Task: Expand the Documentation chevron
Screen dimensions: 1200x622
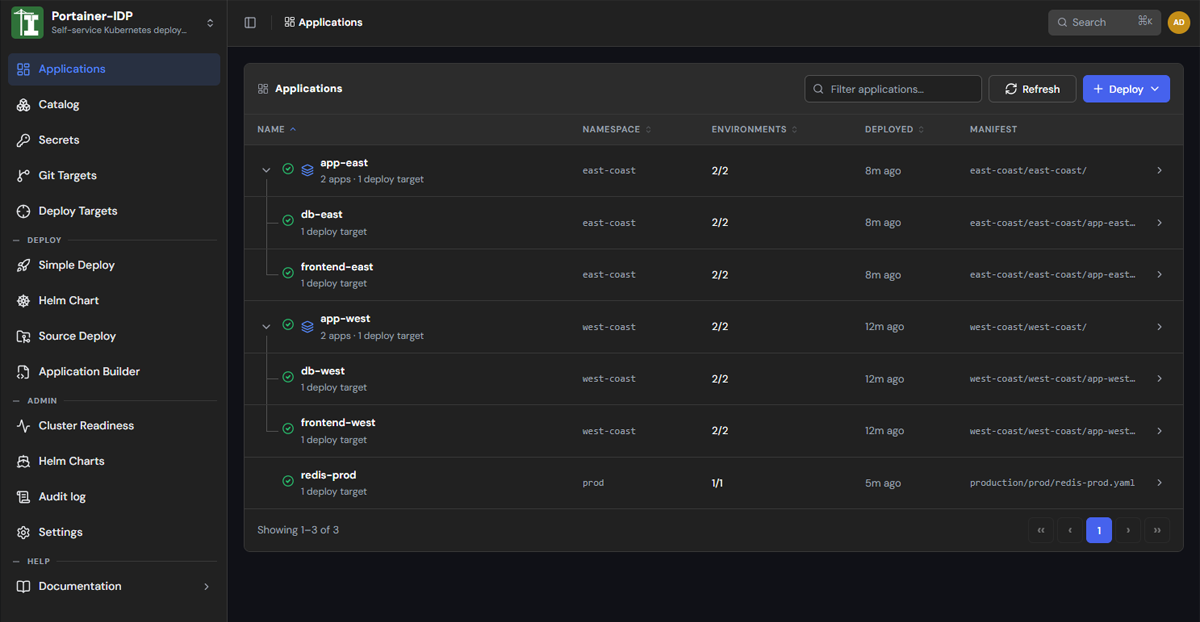Action: (x=207, y=586)
